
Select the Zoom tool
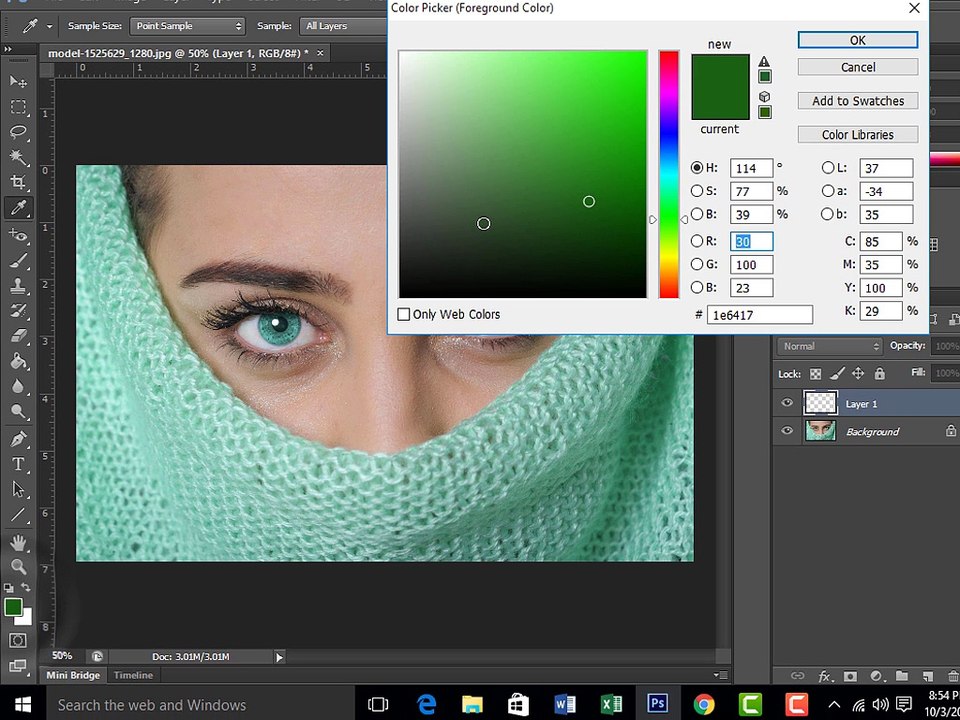(18, 567)
